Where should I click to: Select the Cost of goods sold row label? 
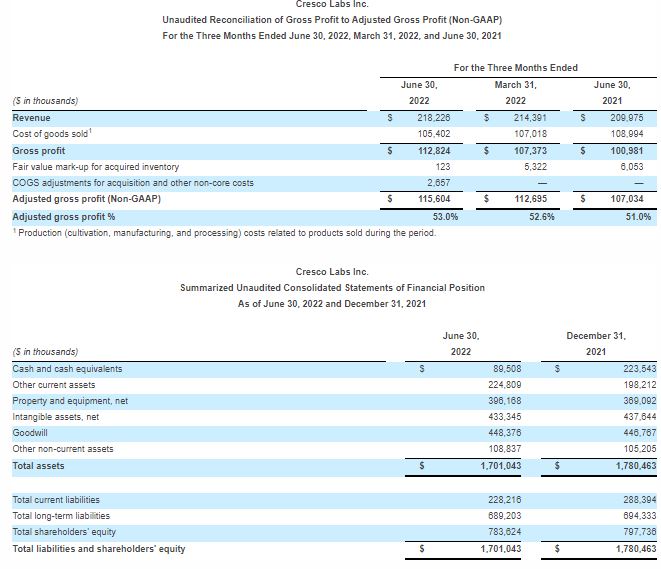pos(52,134)
